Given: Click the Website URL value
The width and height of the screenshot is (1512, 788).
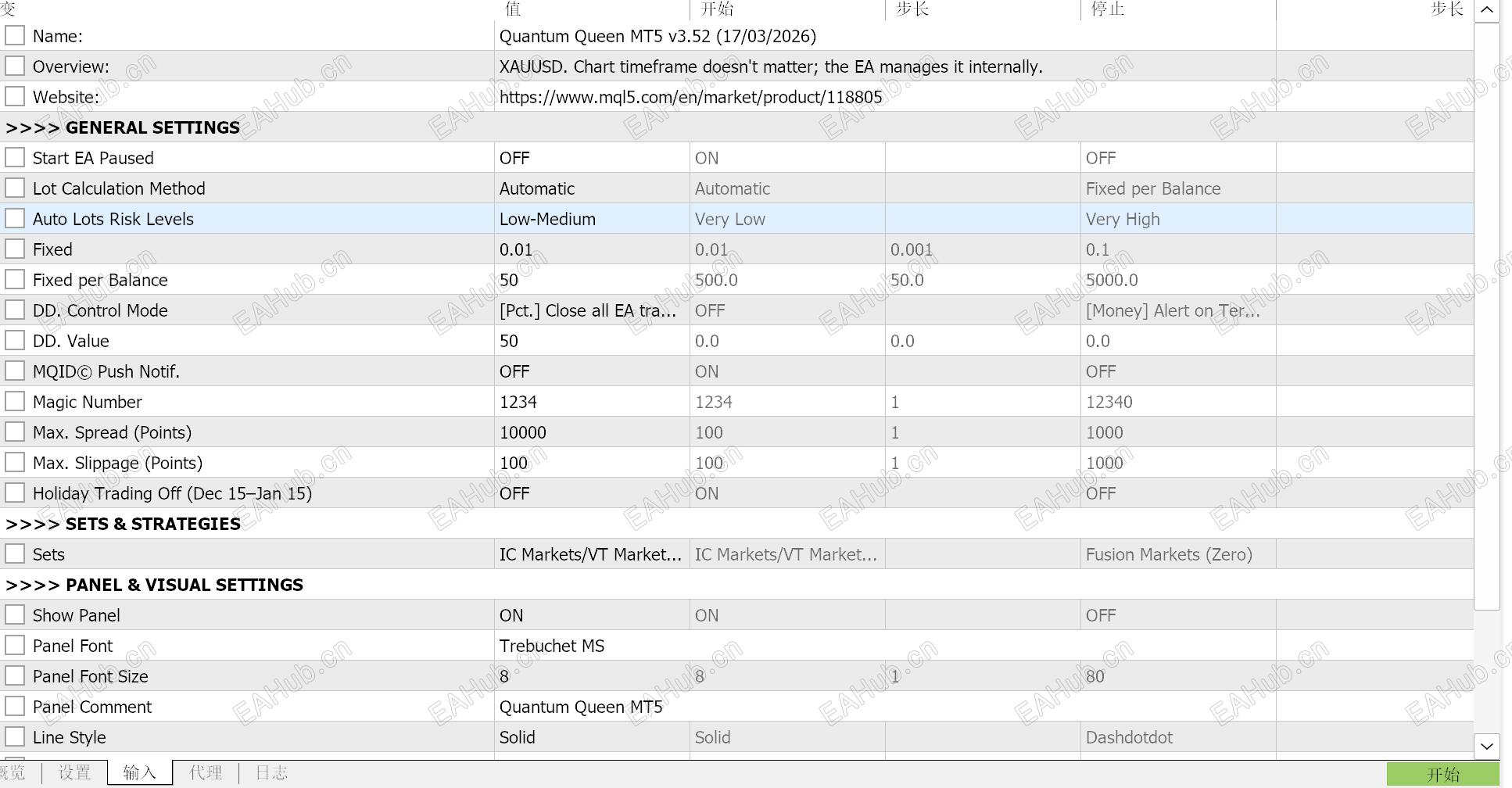Looking at the screenshot, I should (690, 97).
